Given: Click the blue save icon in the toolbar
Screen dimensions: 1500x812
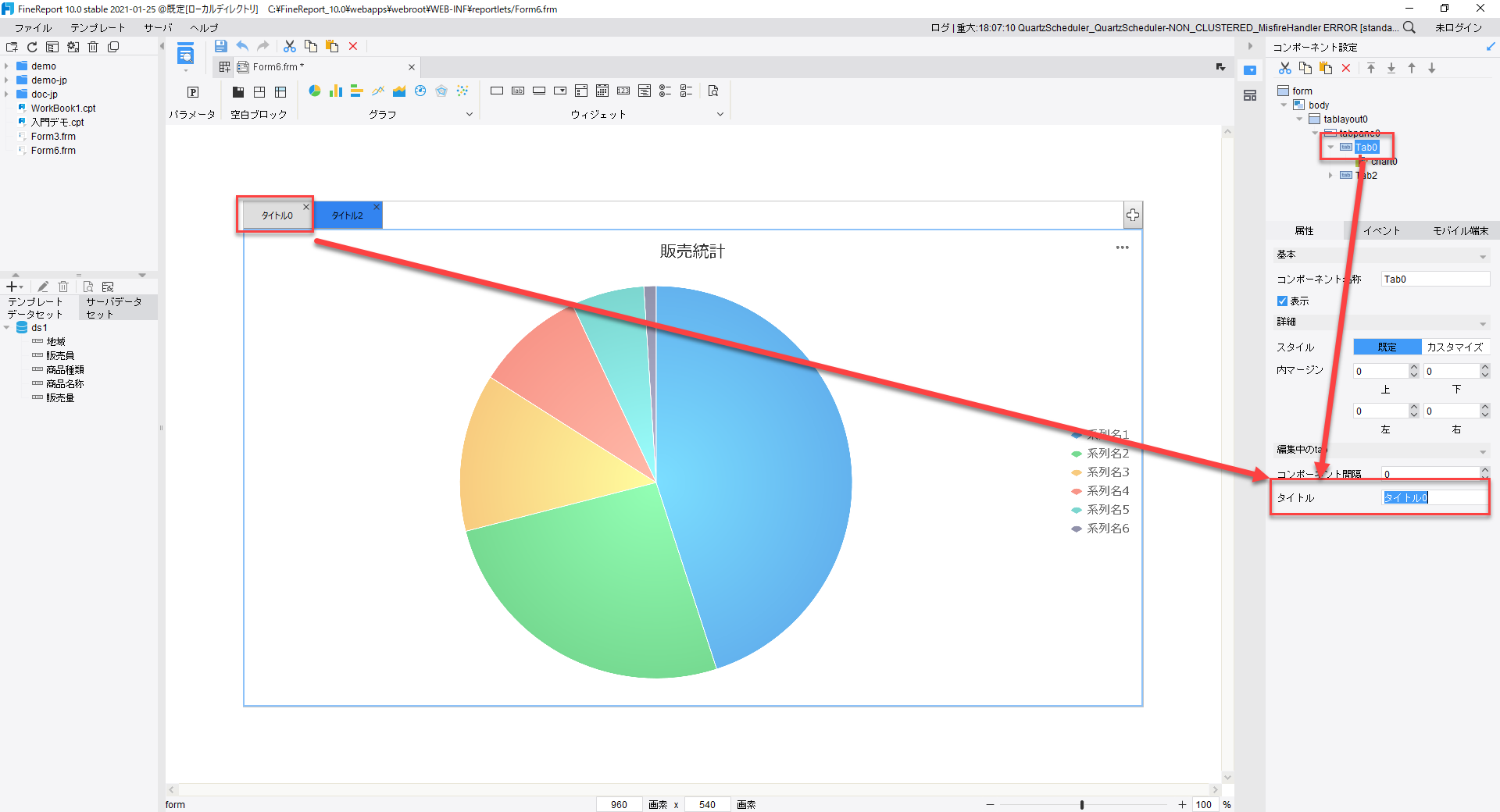Looking at the screenshot, I should point(221,46).
